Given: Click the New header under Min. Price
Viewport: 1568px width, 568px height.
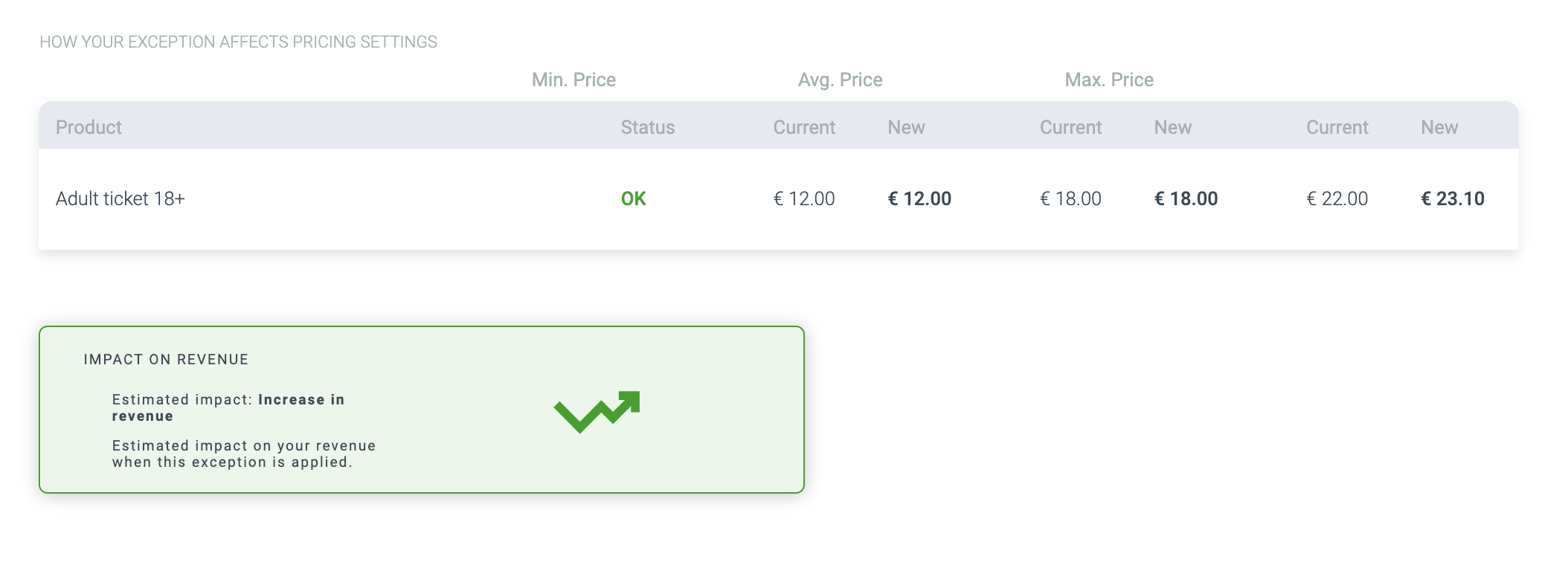Looking at the screenshot, I should pyautogui.click(x=906, y=127).
